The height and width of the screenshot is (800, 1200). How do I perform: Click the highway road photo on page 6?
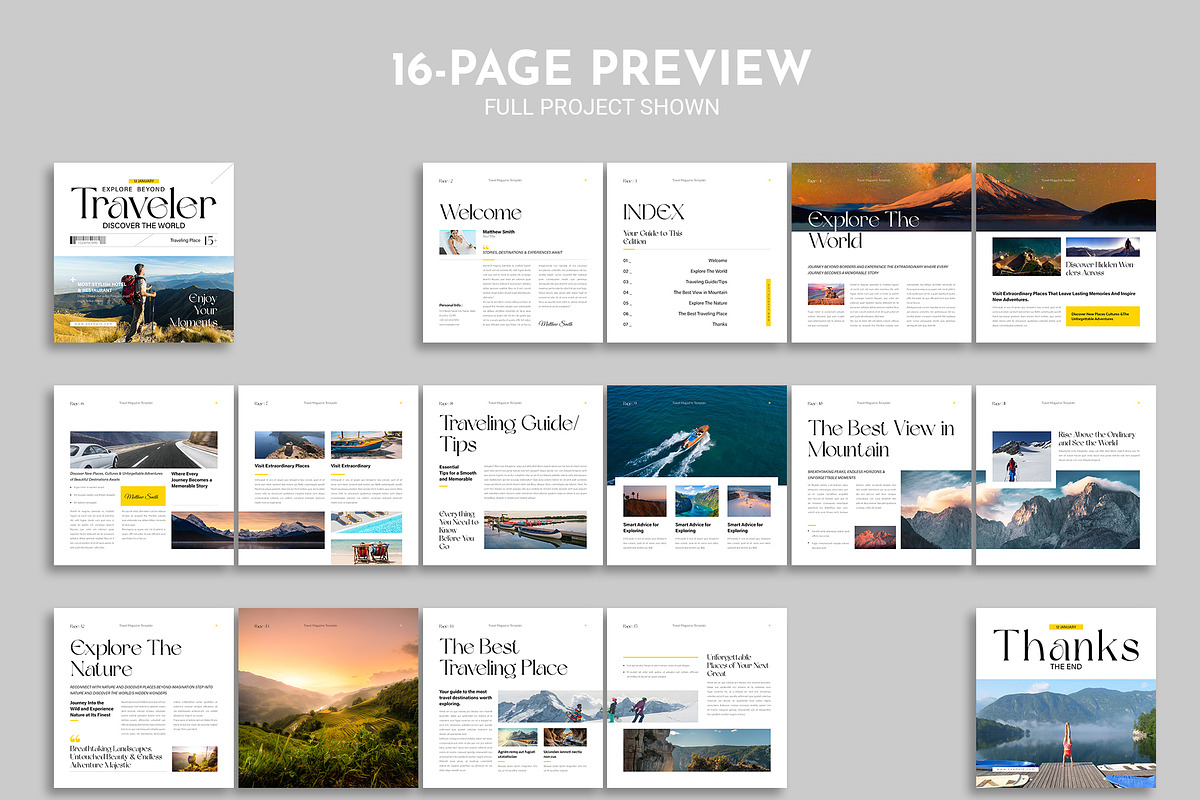tap(143, 450)
